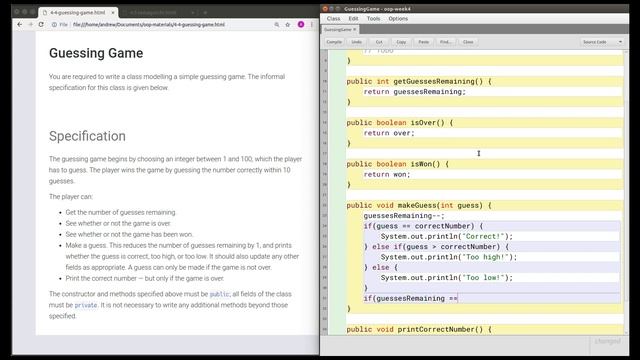Click 'Get the number of guesses remaining' bullet
Screen dimensions: 640x360
(120, 212)
